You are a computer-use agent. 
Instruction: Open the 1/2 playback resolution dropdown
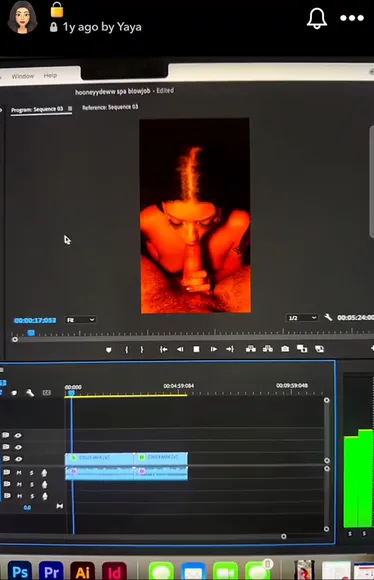302,318
